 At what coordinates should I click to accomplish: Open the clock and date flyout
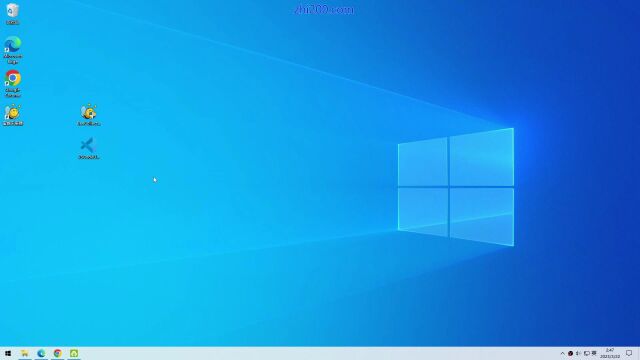click(x=610, y=353)
